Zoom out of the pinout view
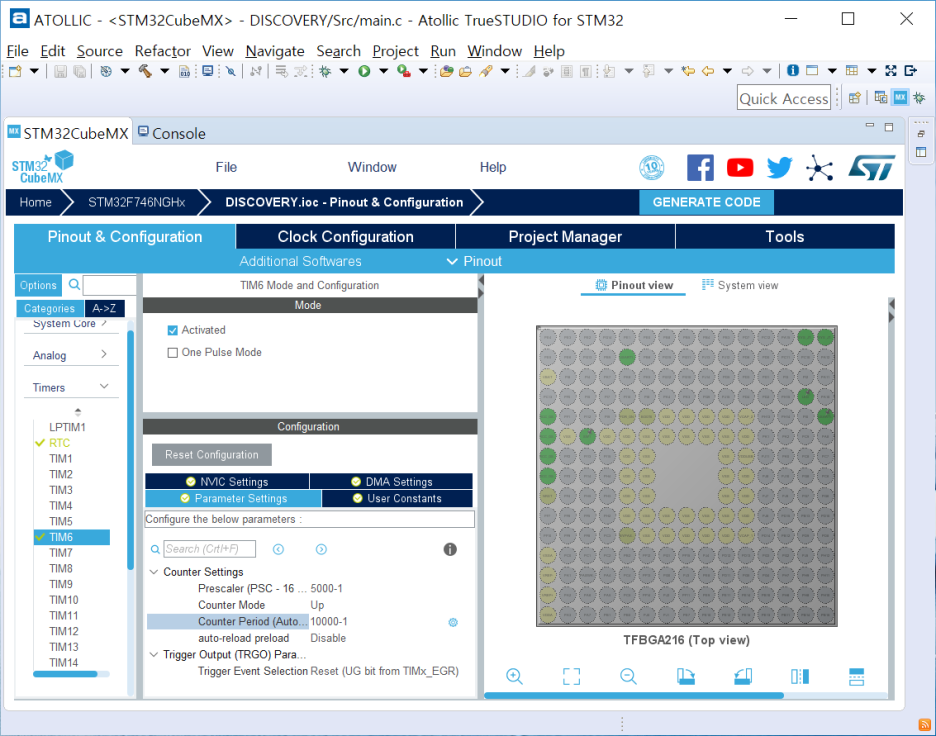 click(x=628, y=676)
